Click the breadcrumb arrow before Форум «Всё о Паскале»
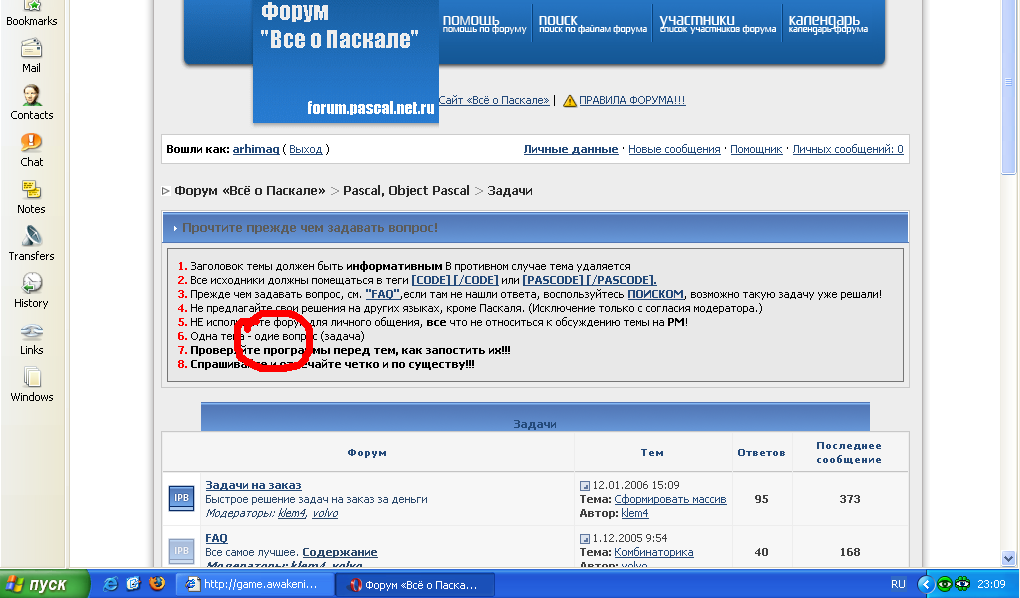Screen dimensions: 1020x598 [166, 191]
